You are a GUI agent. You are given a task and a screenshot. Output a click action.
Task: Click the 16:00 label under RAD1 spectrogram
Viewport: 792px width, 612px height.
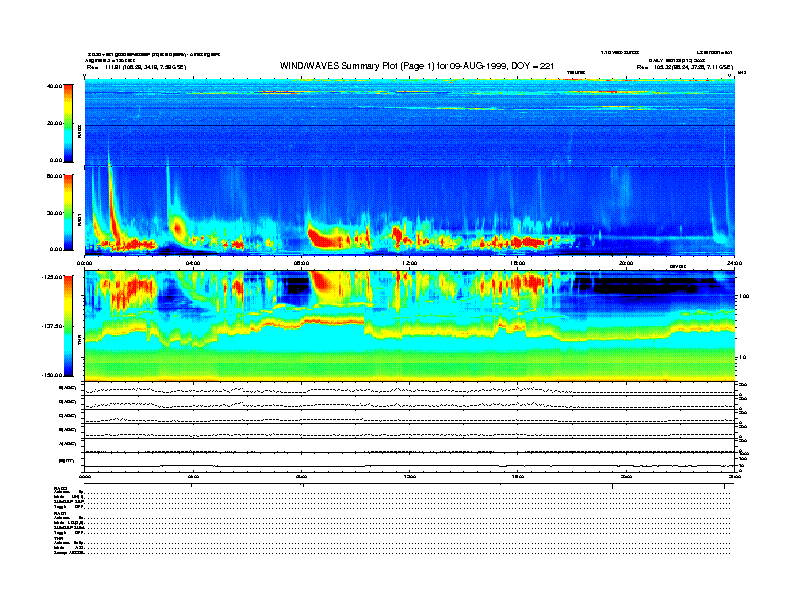click(518, 263)
